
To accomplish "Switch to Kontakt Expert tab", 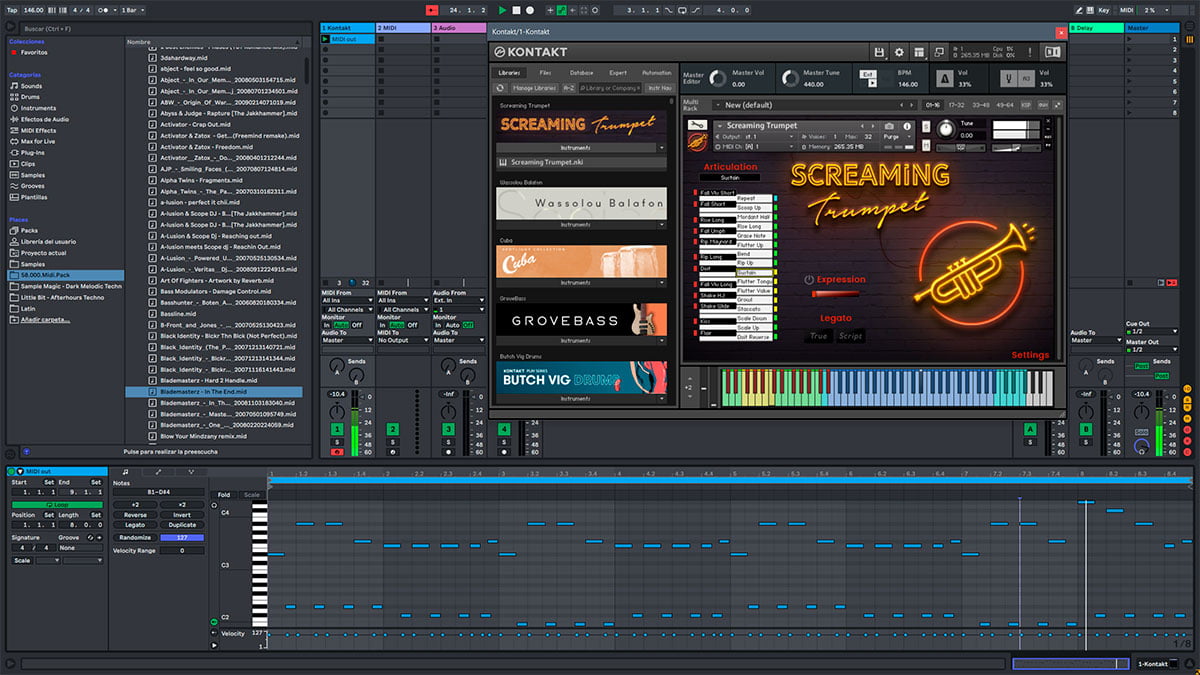I will 618,73.
